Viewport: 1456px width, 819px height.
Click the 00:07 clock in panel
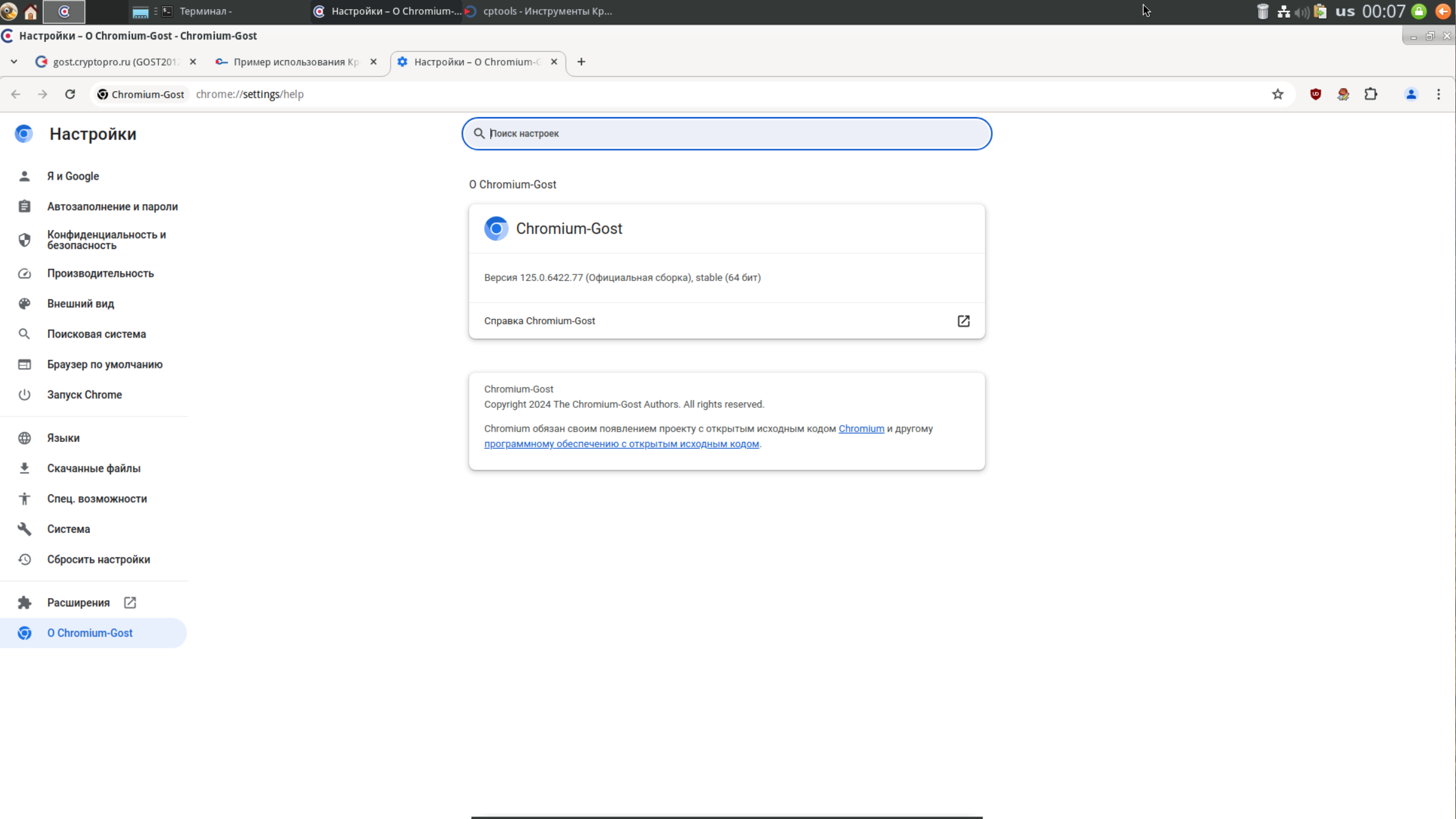[1383, 11]
